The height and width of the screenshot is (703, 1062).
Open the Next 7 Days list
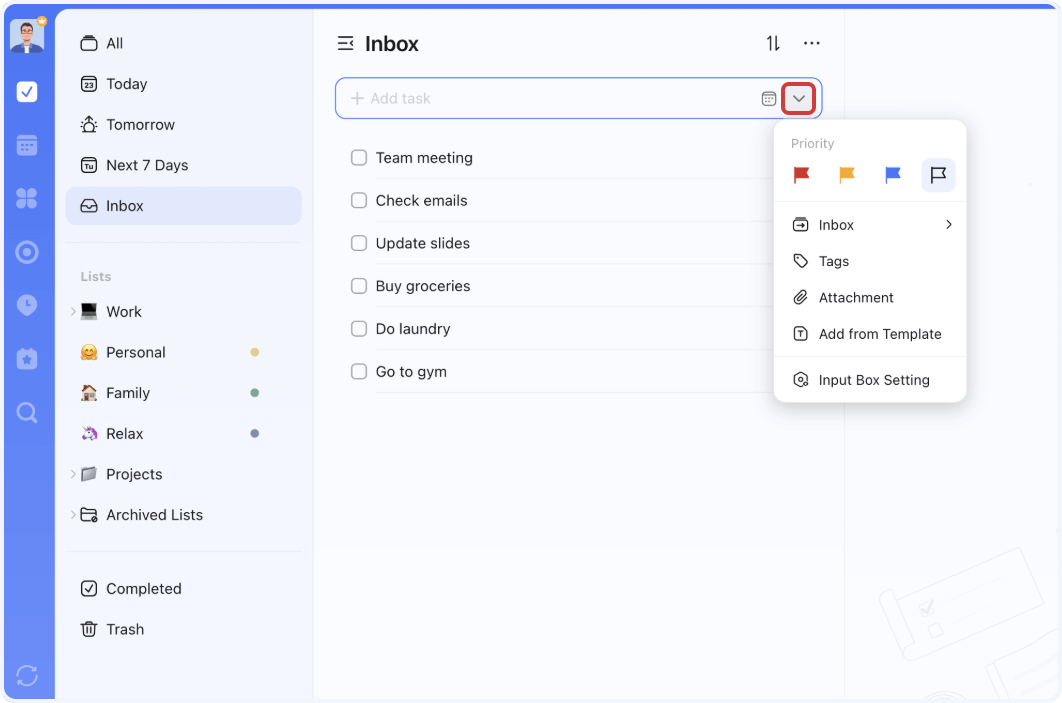(x=184, y=165)
